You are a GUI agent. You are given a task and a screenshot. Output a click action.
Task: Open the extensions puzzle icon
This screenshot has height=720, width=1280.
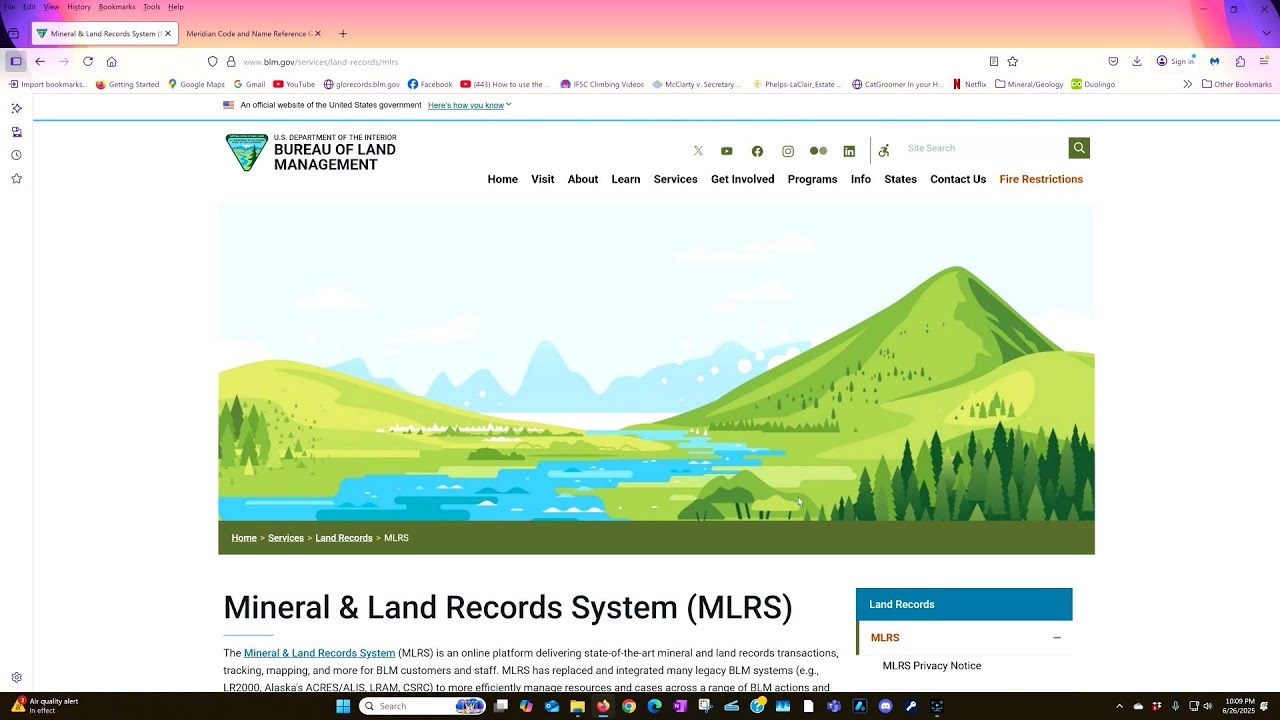point(1240,61)
